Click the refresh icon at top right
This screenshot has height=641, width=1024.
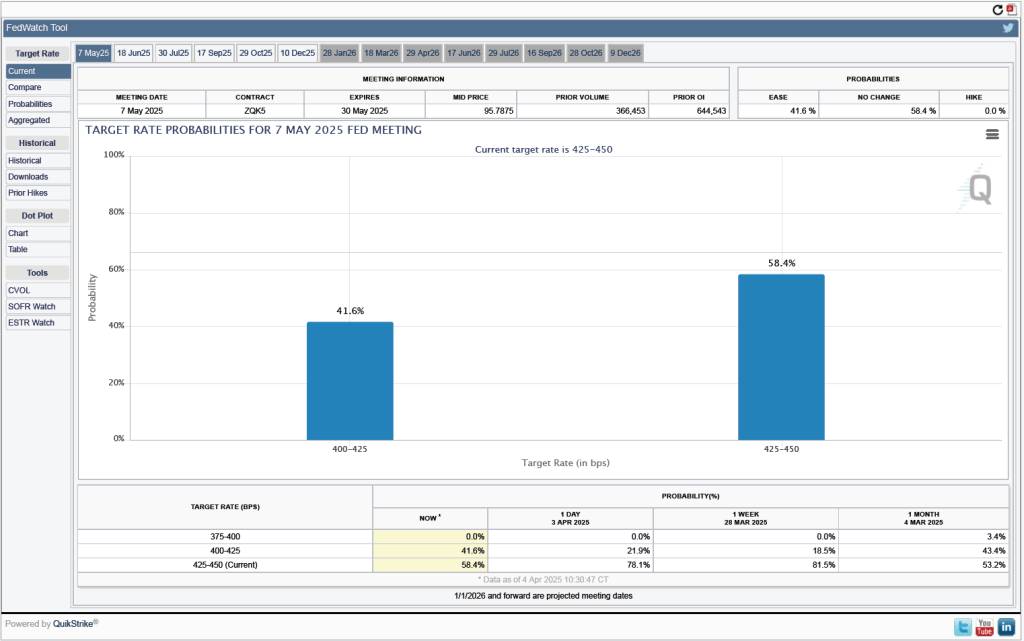click(997, 9)
